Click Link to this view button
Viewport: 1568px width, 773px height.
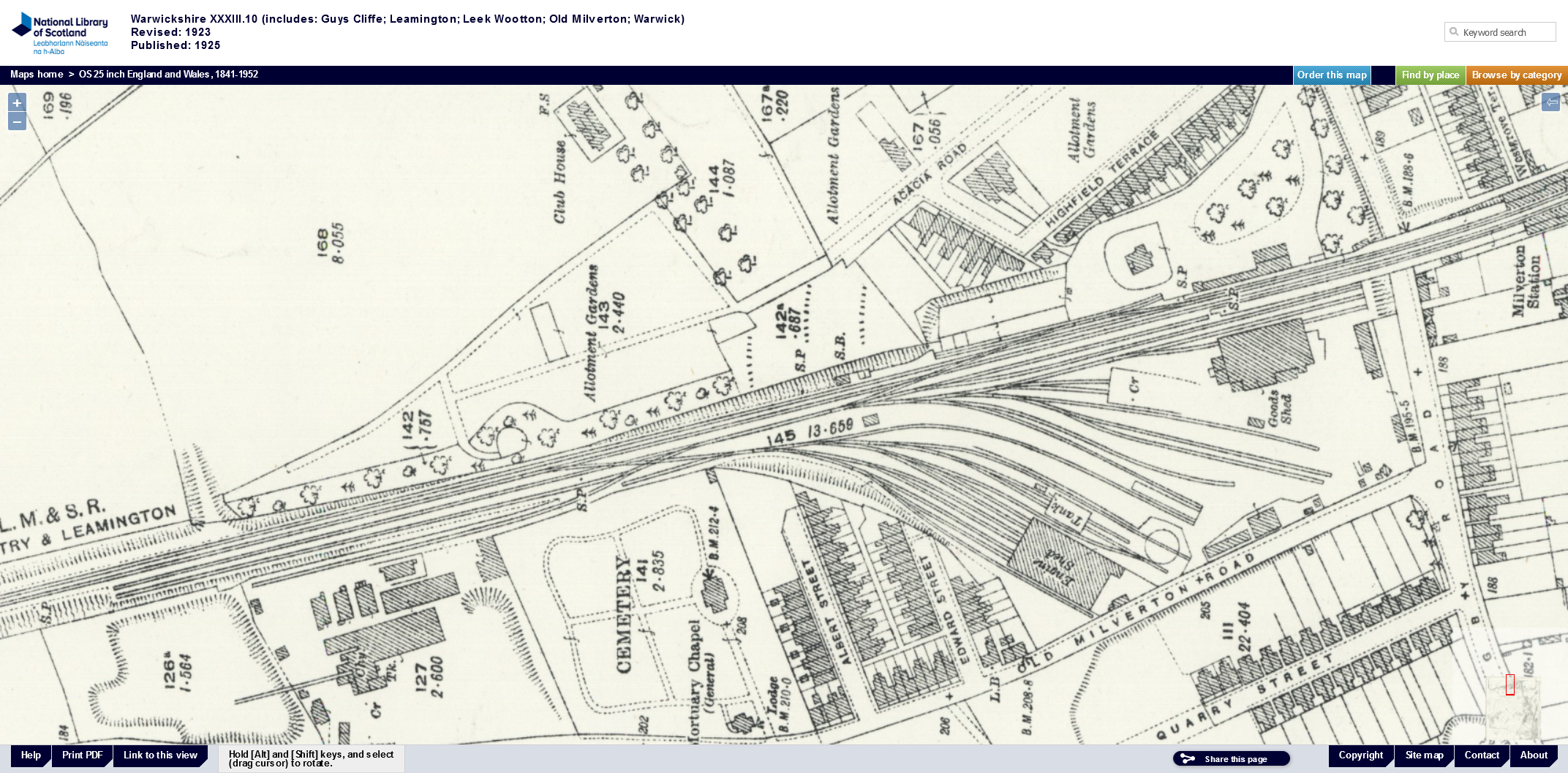pos(160,755)
